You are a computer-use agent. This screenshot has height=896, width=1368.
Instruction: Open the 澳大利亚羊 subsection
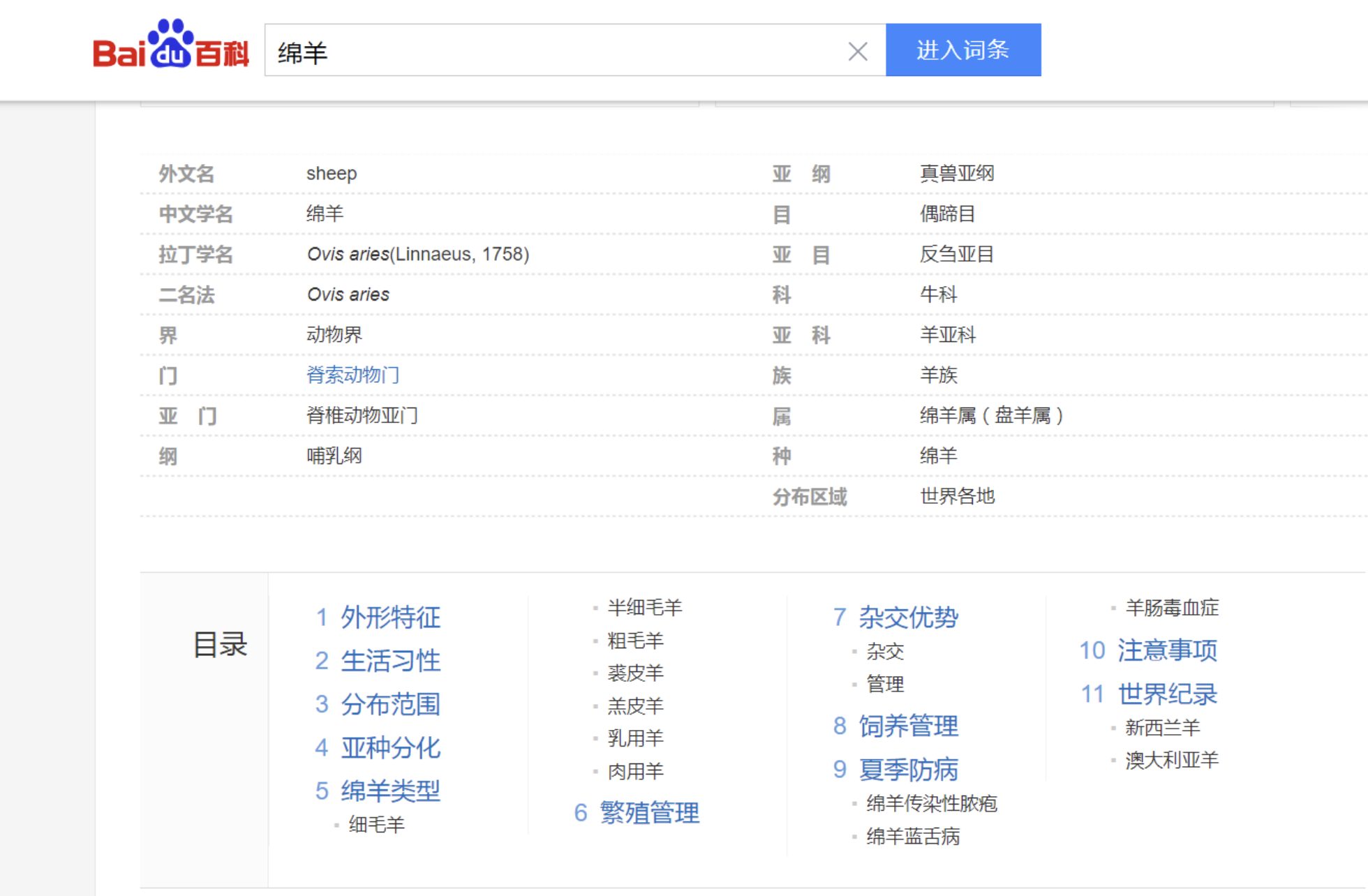tap(1172, 761)
